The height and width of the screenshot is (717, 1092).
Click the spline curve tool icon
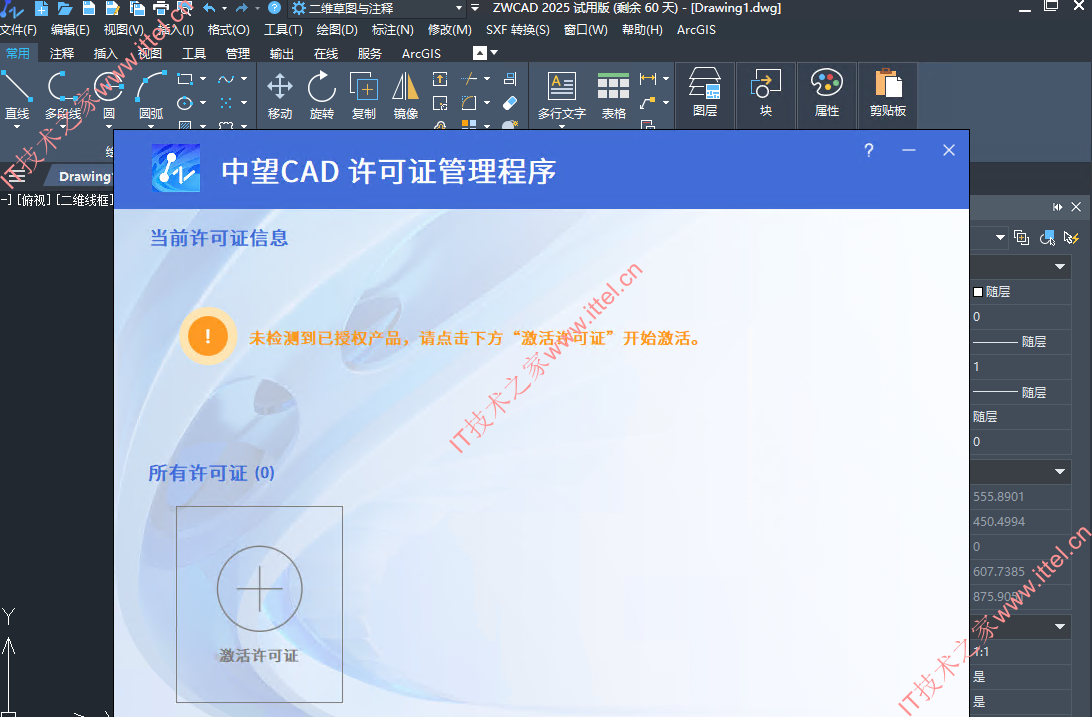point(226,79)
